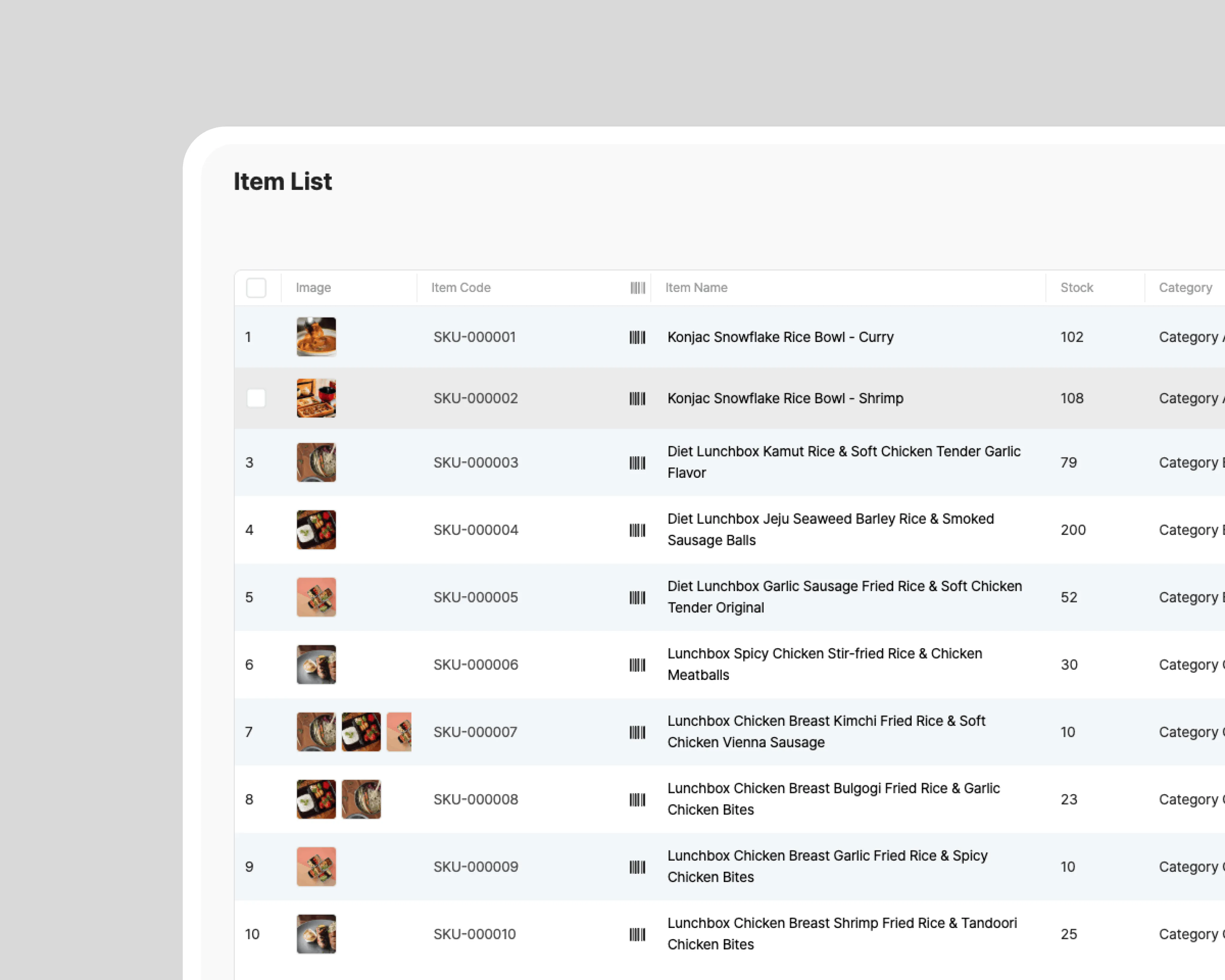This screenshot has height=980, width=1225.
Task: Check the box for SKU-000002 row
Action: point(256,398)
